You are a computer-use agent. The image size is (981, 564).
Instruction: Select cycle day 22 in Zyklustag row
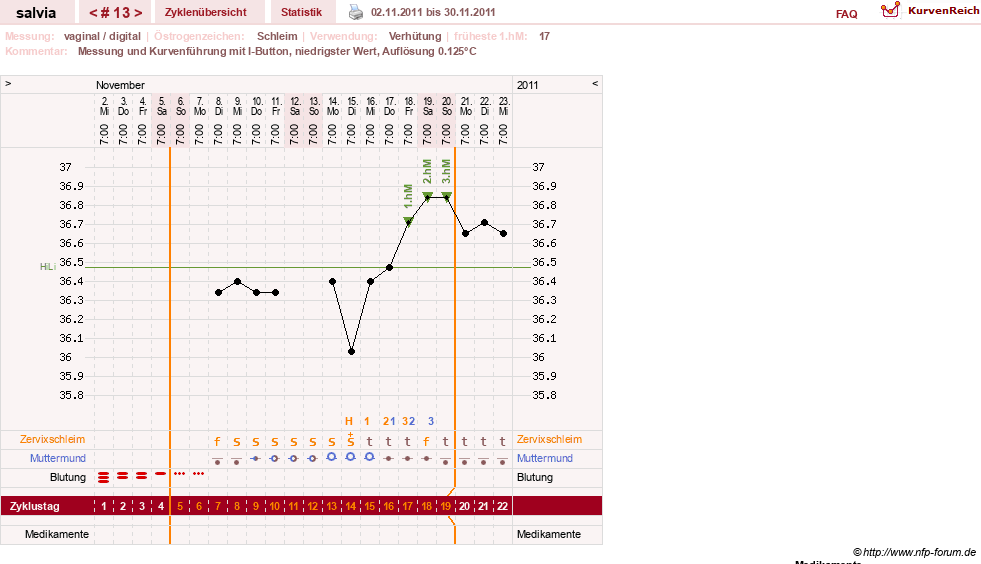502,506
